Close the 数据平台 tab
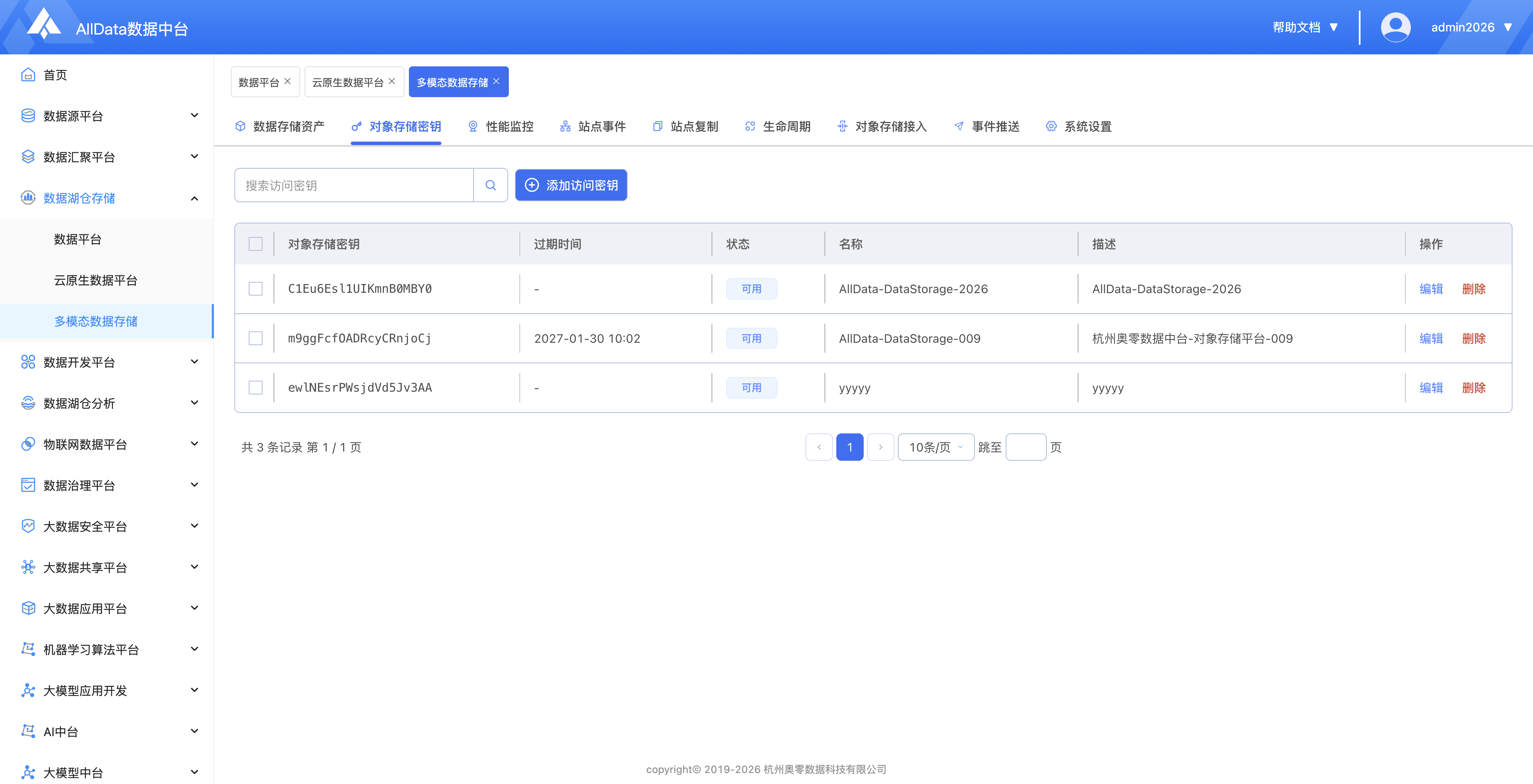The height and width of the screenshot is (784, 1533). pos(287,81)
